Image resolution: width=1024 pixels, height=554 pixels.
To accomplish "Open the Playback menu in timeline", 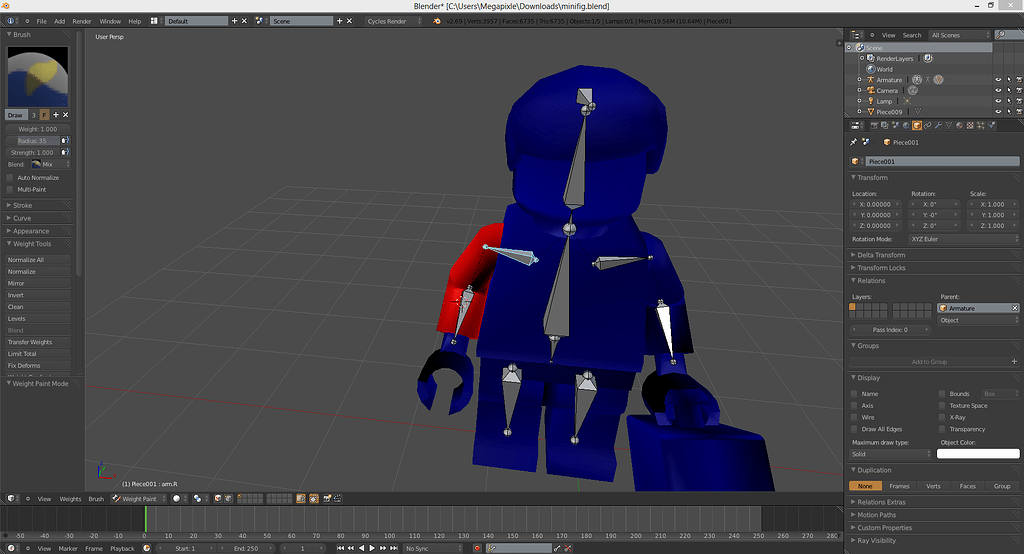I will tap(122, 548).
